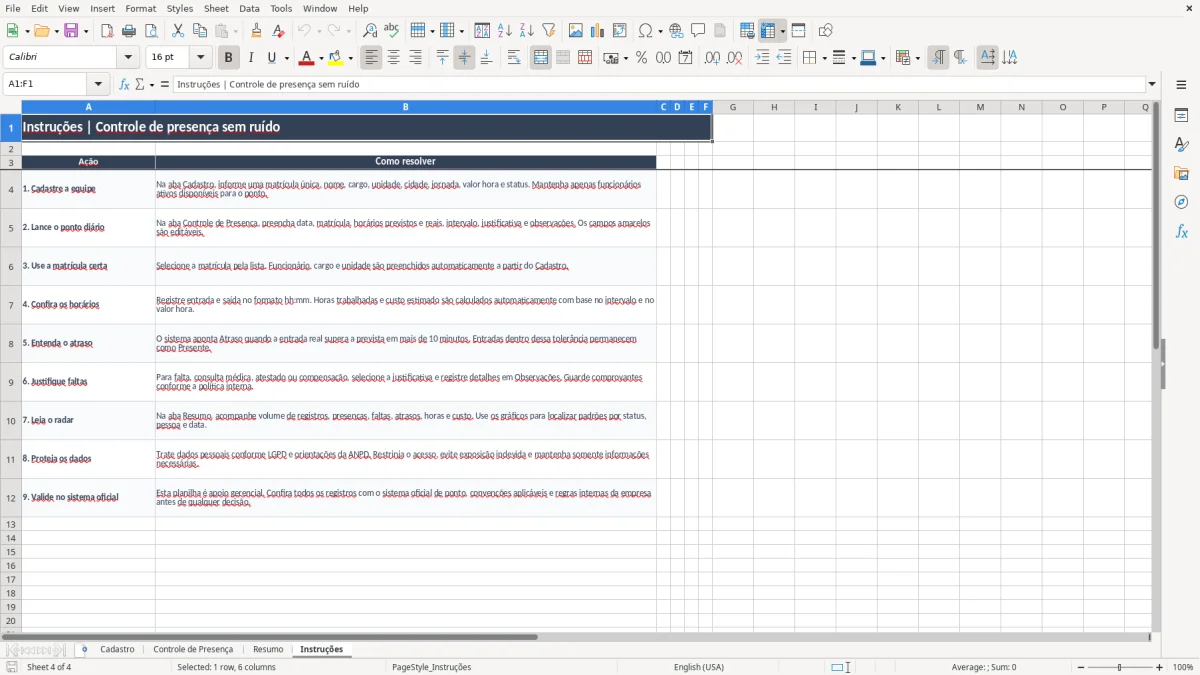
Task: Cut the selection with the scissors icon
Action: pyautogui.click(x=178, y=31)
